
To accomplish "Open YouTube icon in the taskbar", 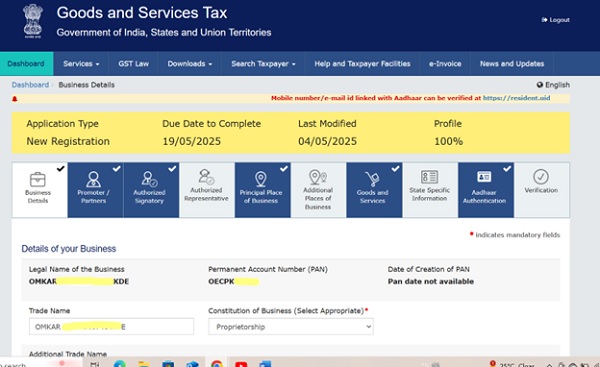I will point(241,364).
